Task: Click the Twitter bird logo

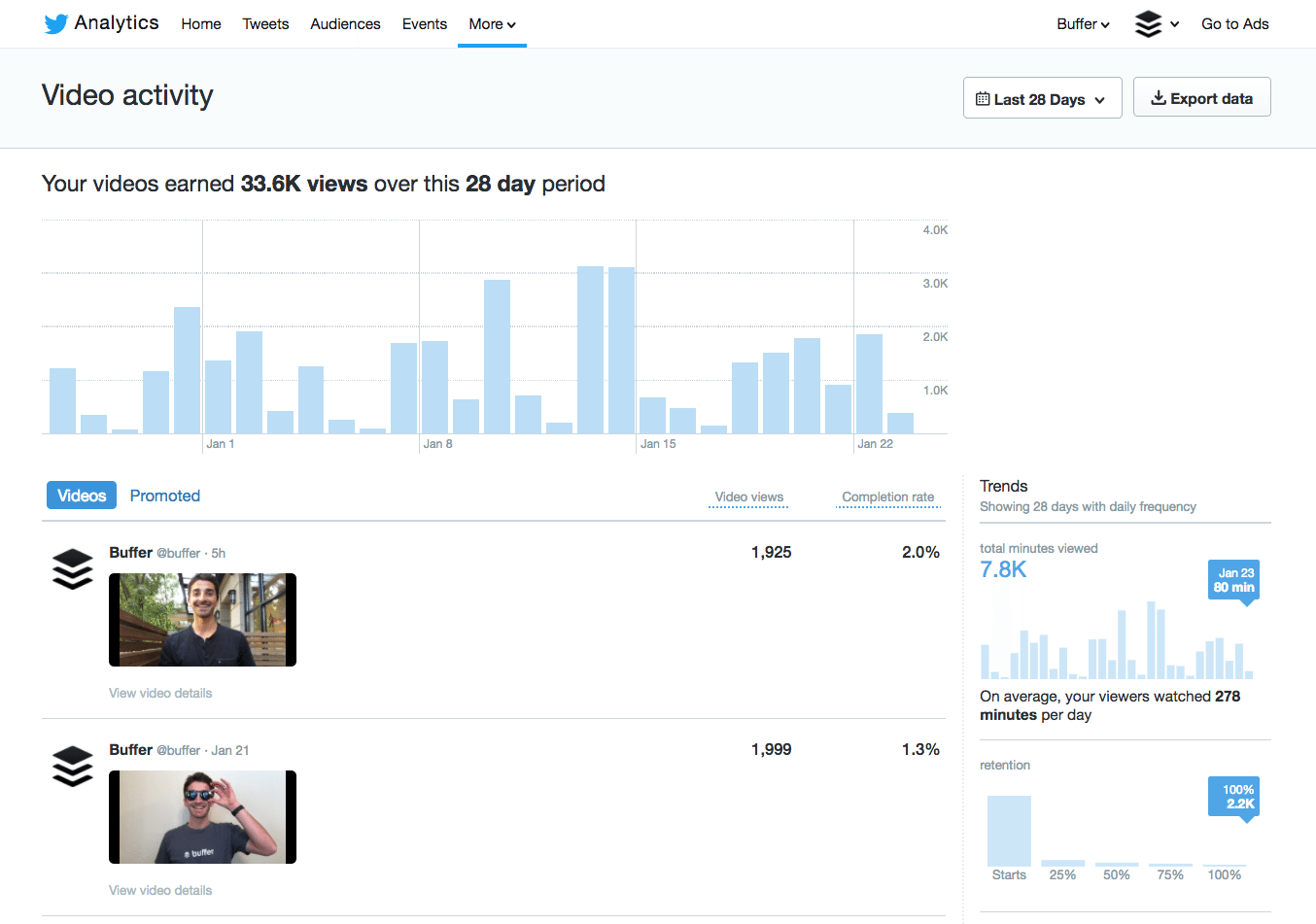Action: coord(55,23)
